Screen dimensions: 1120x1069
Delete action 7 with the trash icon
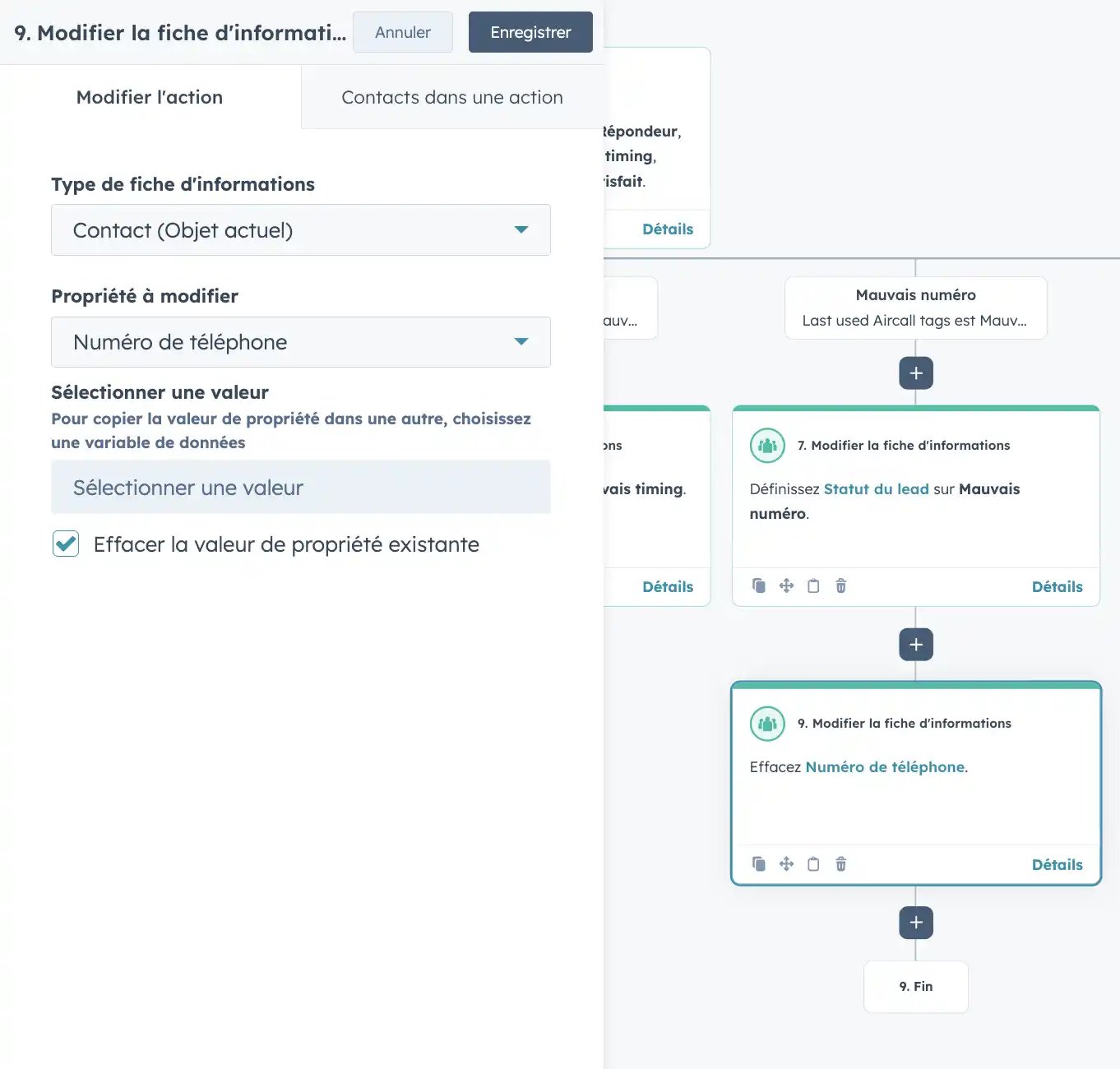840,586
